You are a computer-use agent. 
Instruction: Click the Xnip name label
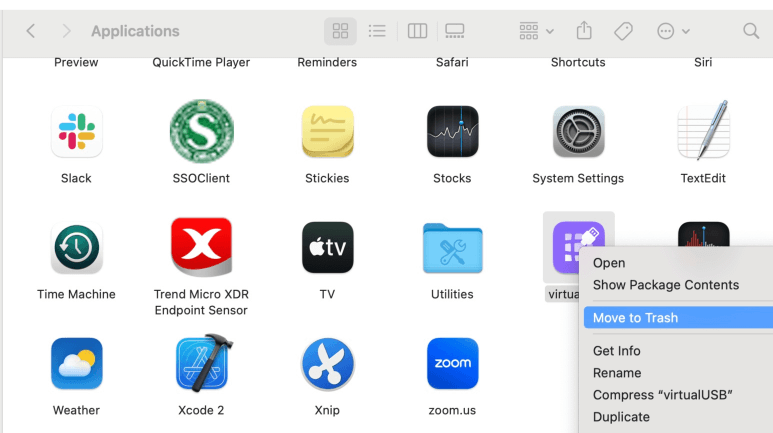[327, 410]
